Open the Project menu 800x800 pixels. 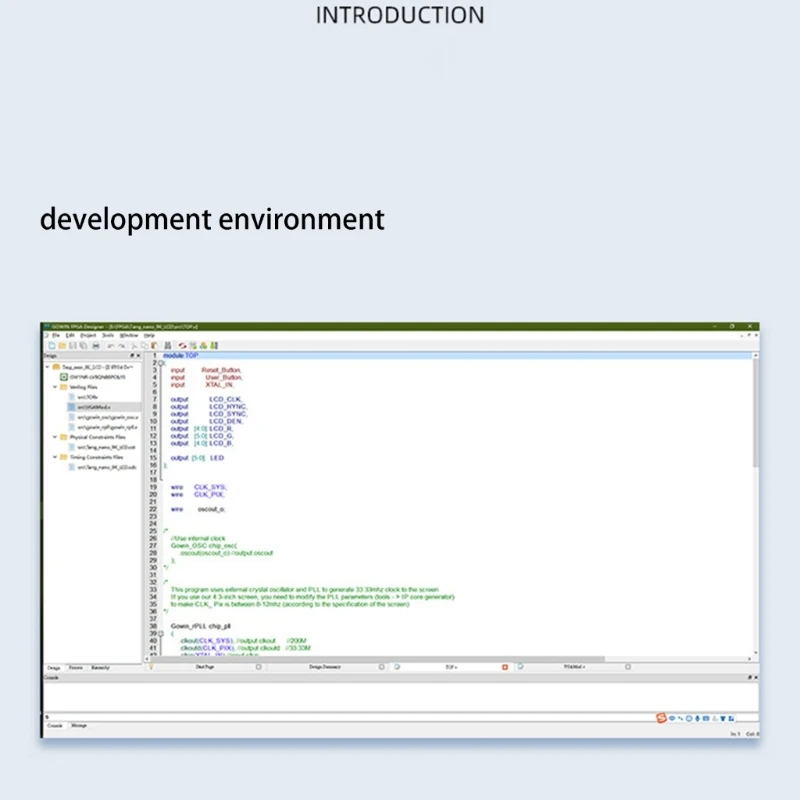pos(88,335)
